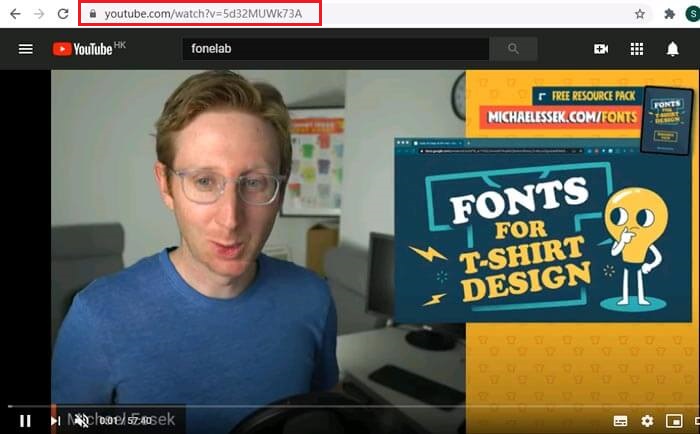The height and width of the screenshot is (434, 700).
Task: Click the browser forward arrow
Action: tap(39, 14)
